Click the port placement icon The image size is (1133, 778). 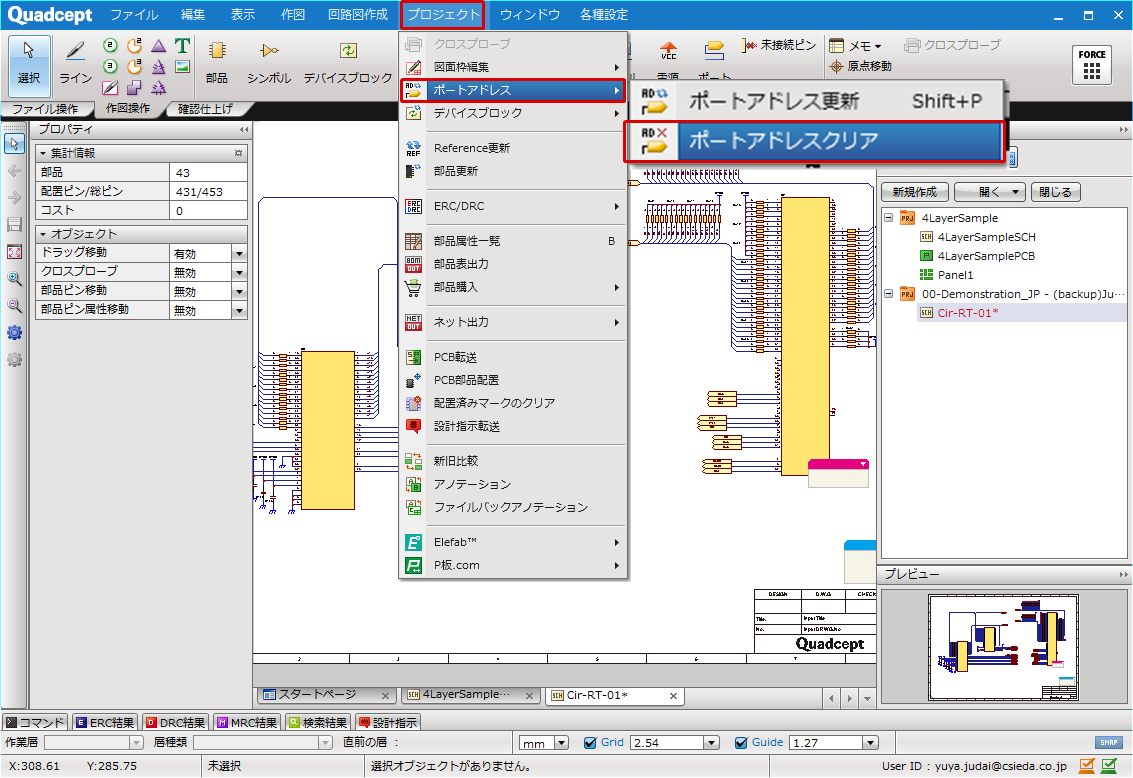pos(714,51)
